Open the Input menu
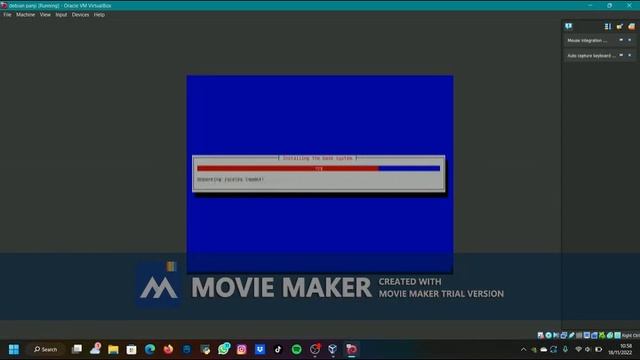This screenshot has height=360, width=640. tap(61, 15)
